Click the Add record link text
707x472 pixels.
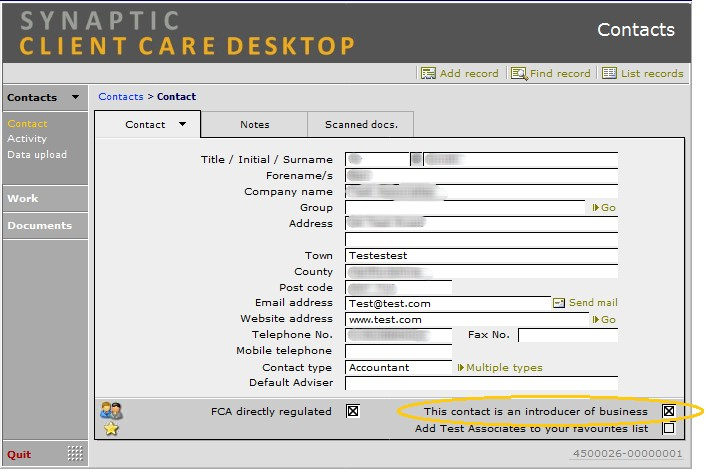pos(469,73)
